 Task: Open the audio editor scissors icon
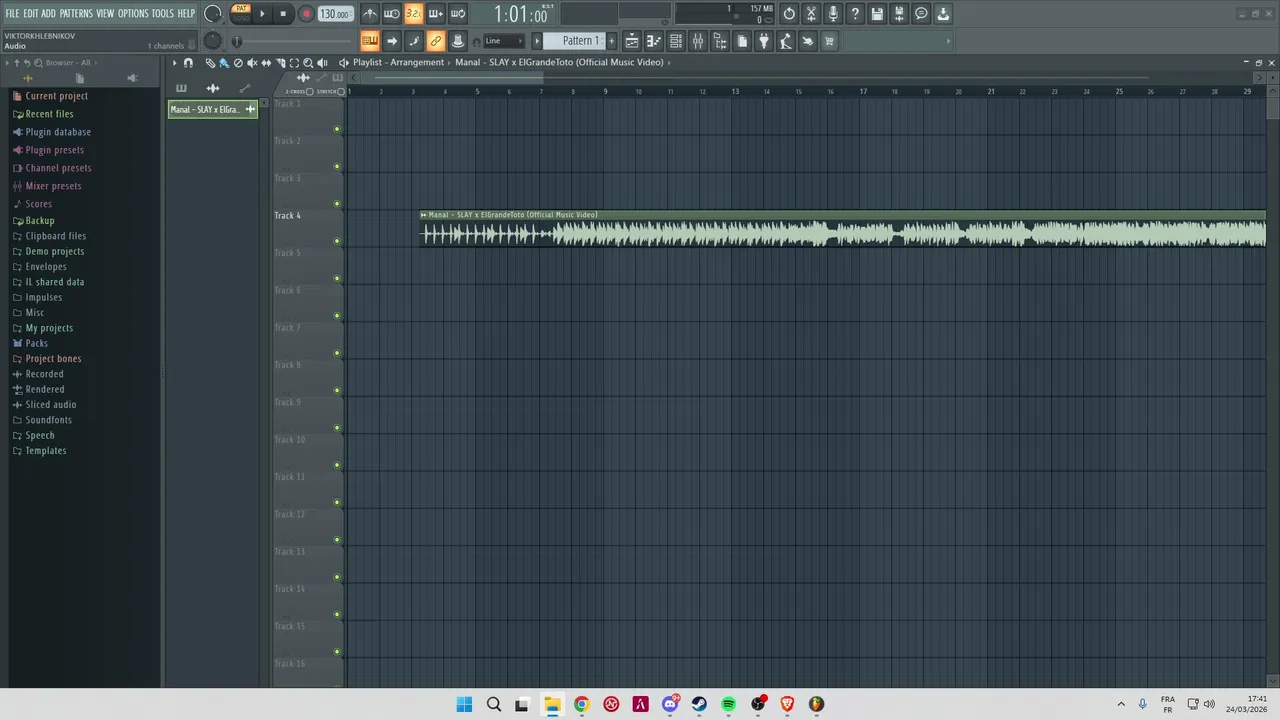pos(811,14)
